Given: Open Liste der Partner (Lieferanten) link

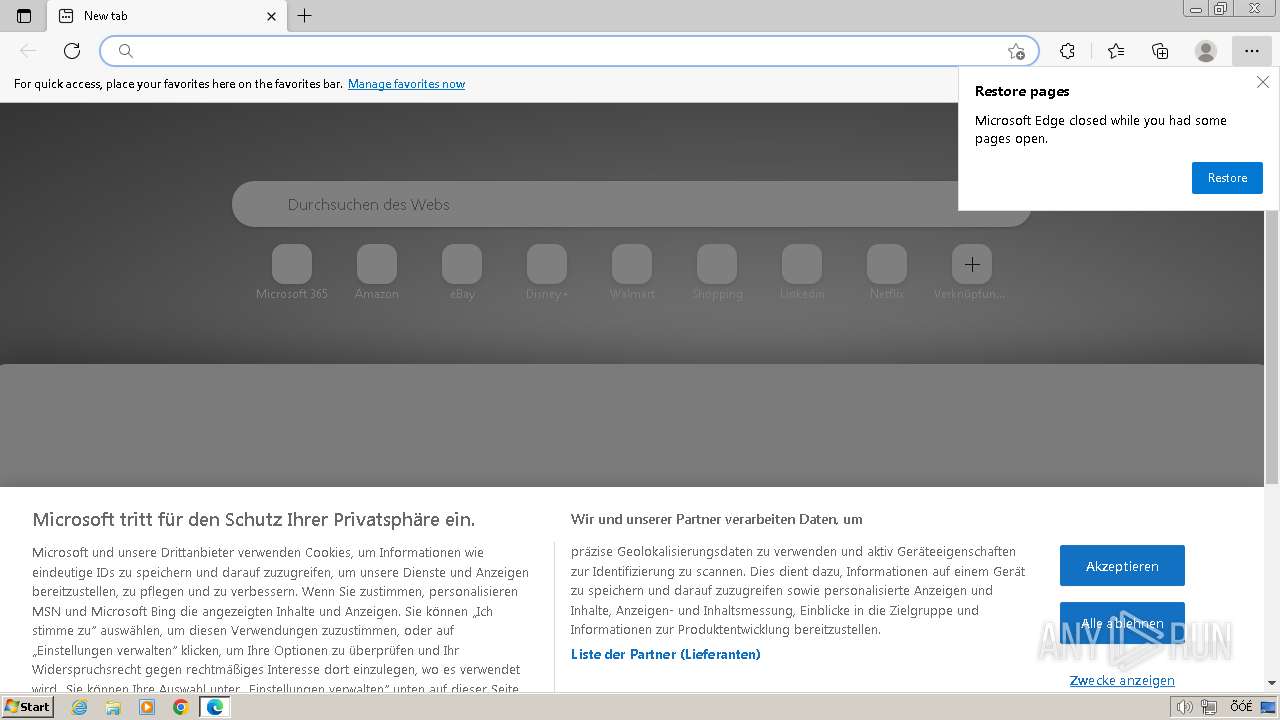Looking at the screenshot, I should pyautogui.click(x=665, y=654).
